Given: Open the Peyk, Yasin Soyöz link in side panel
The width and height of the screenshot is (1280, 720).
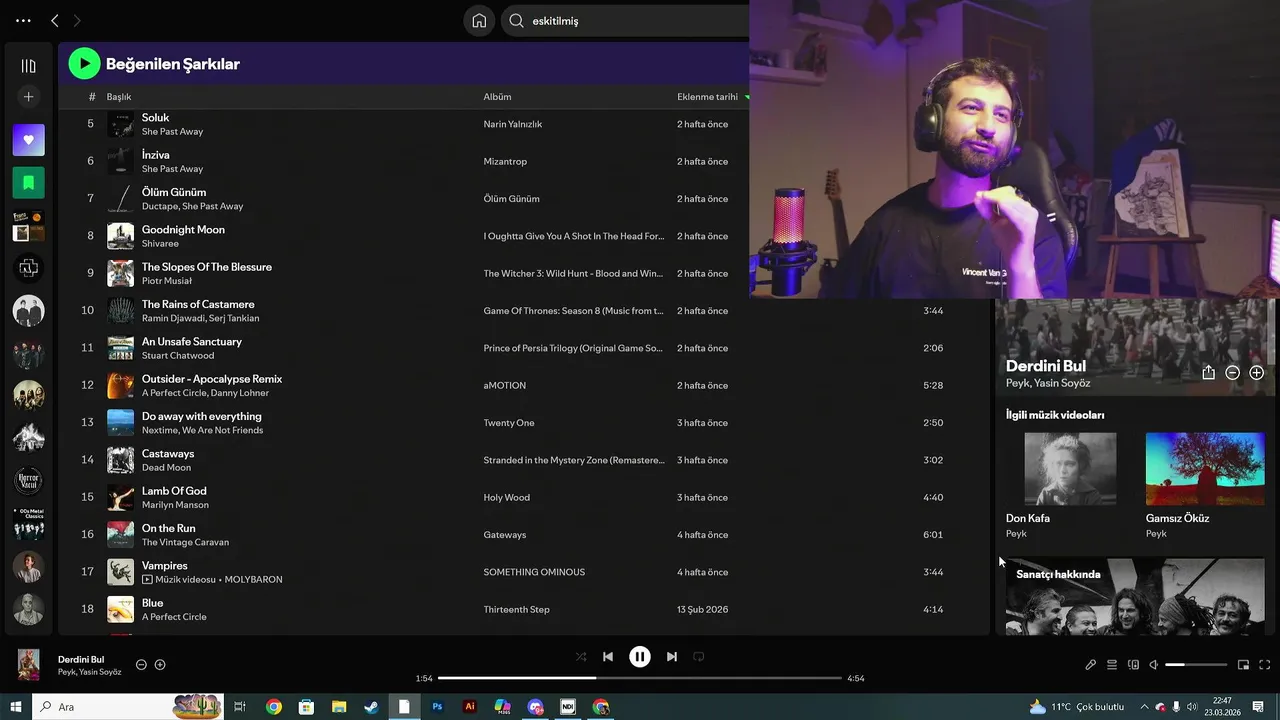Looking at the screenshot, I should pyautogui.click(x=1048, y=383).
